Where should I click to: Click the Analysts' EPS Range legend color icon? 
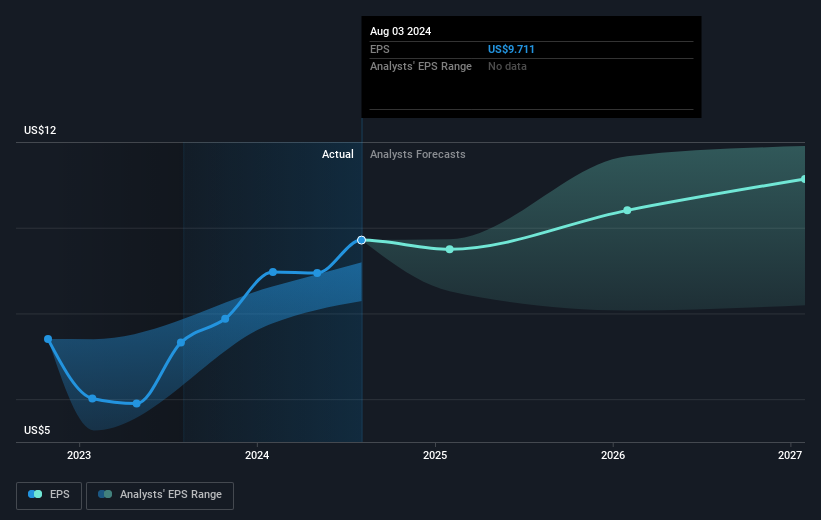[105, 494]
